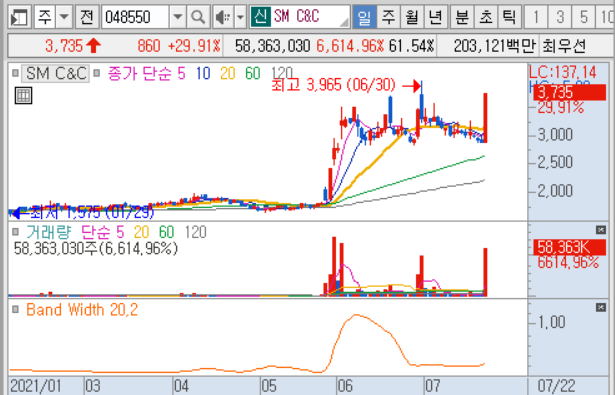Toggle the SM C&C series marker square
The width and height of the screenshot is (615, 395).
(x=15, y=73)
